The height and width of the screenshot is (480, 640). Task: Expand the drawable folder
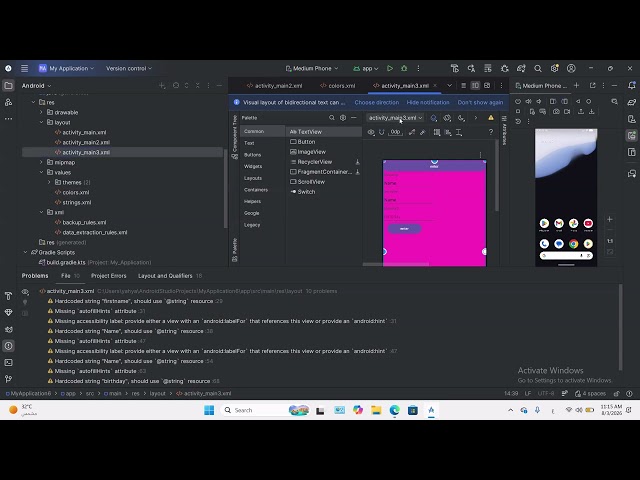(x=41, y=112)
